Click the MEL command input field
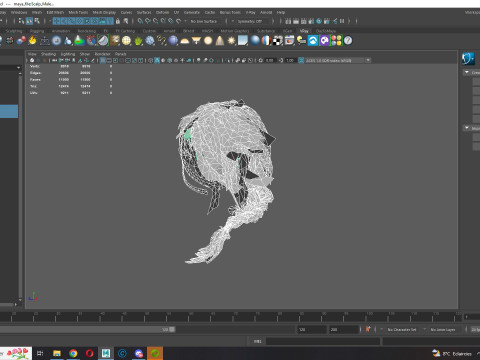The height and width of the screenshot is (360, 480). (x=323, y=341)
